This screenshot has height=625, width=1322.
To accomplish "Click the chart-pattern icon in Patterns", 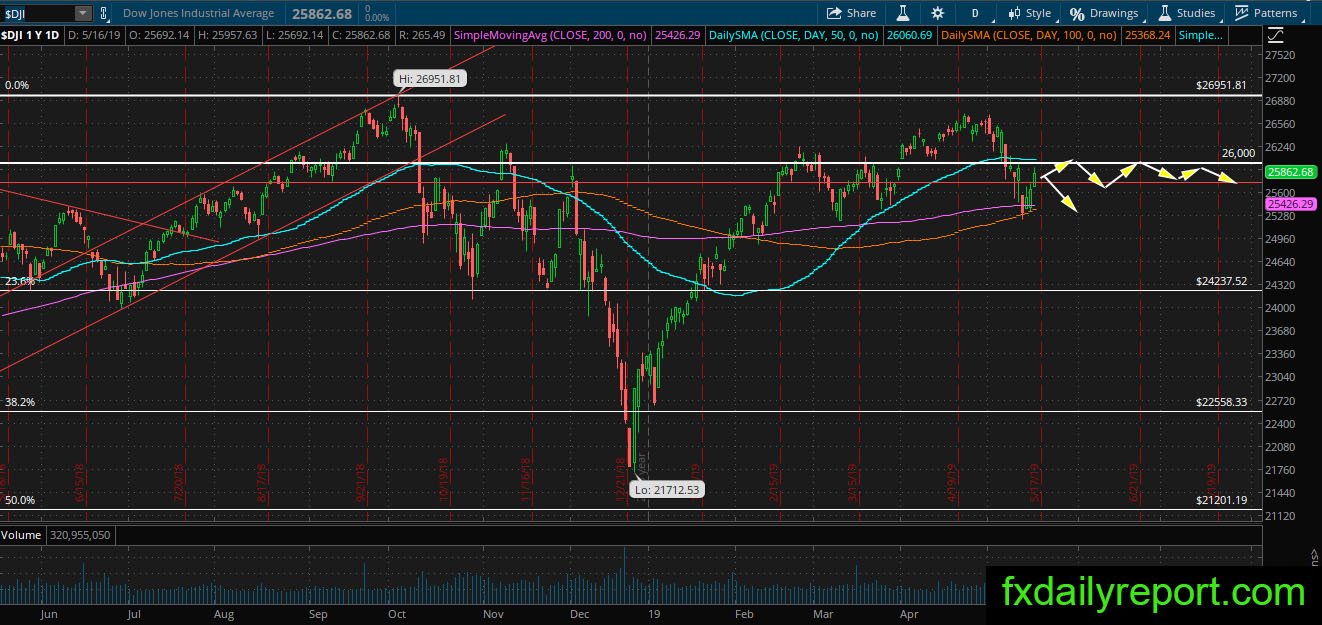I will click(1242, 13).
